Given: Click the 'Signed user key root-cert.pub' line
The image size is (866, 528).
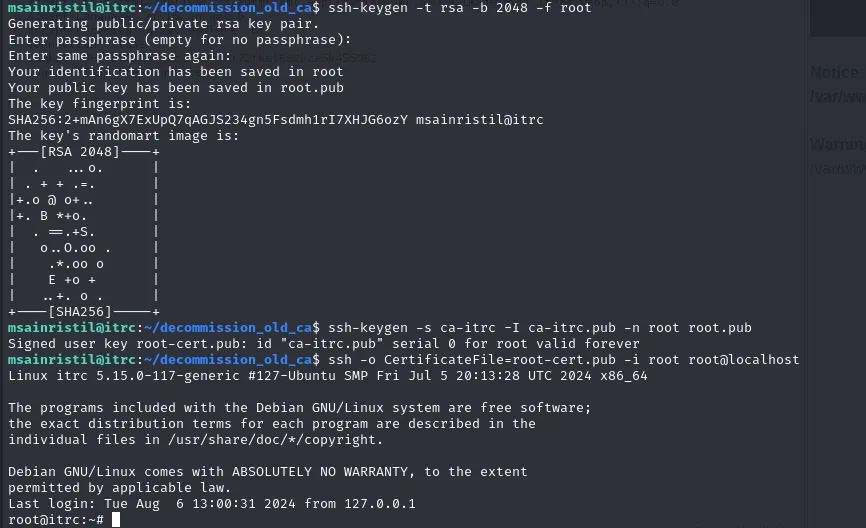Looking at the screenshot, I should [x=323, y=344].
